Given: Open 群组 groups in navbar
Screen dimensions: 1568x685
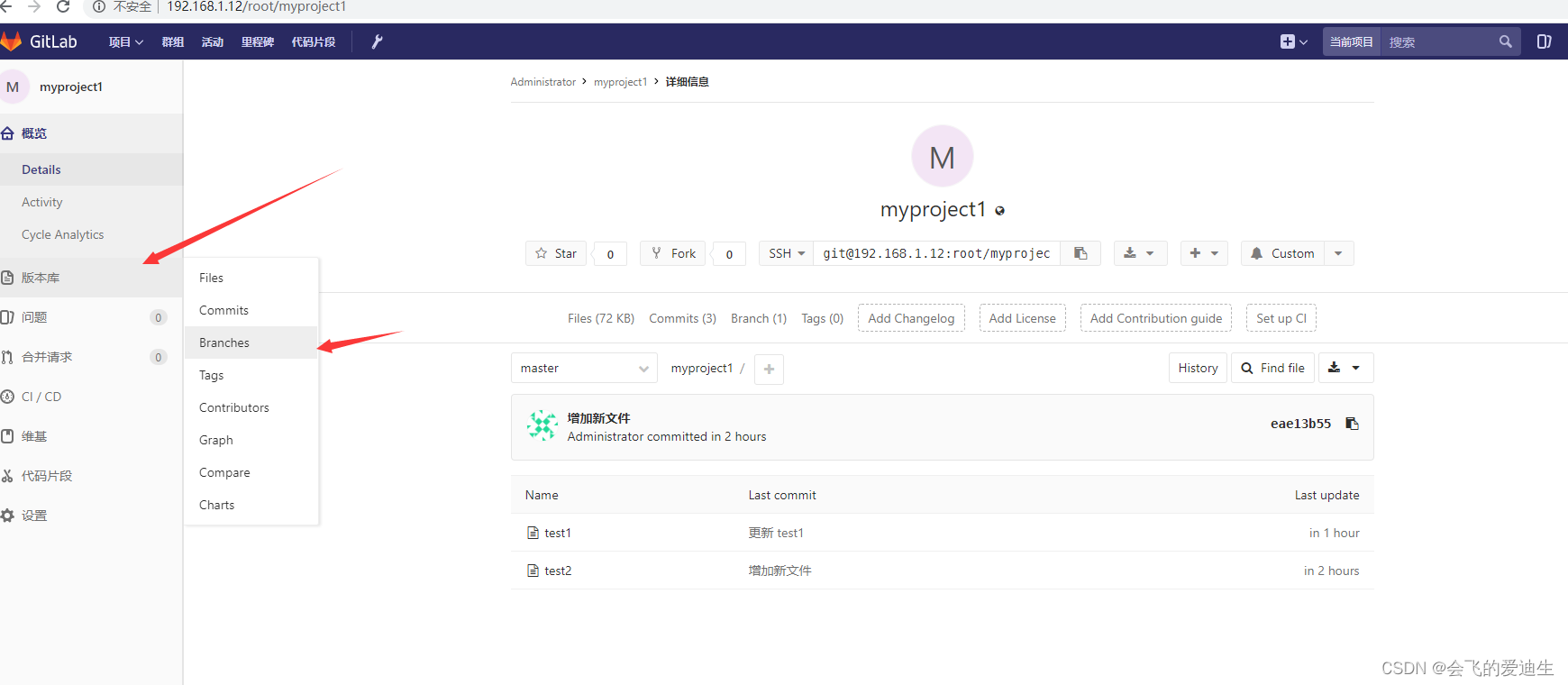Looking at the screenshot, I should point(173,41).
